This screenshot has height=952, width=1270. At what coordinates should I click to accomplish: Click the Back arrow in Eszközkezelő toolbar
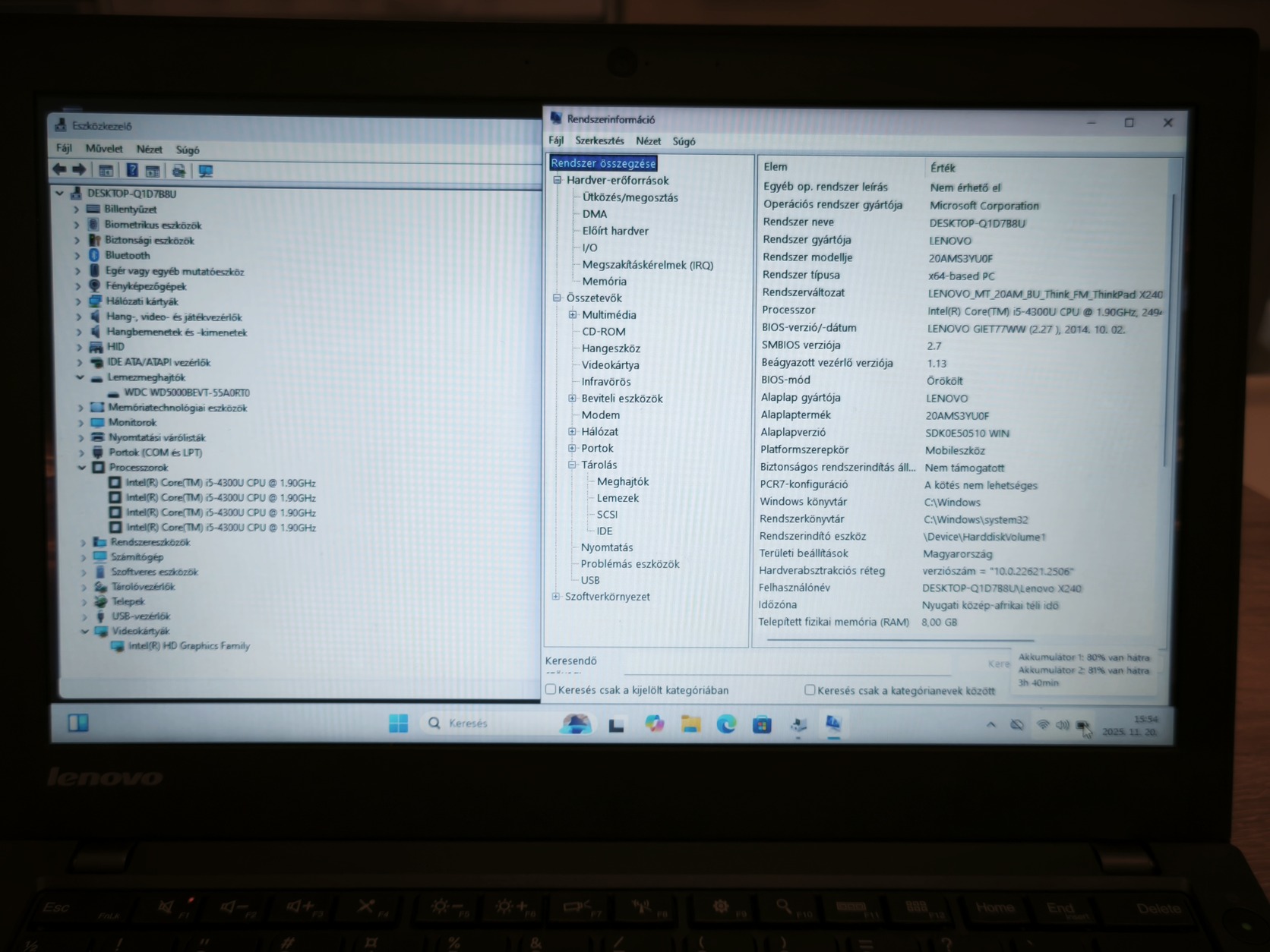click(59, 170)
